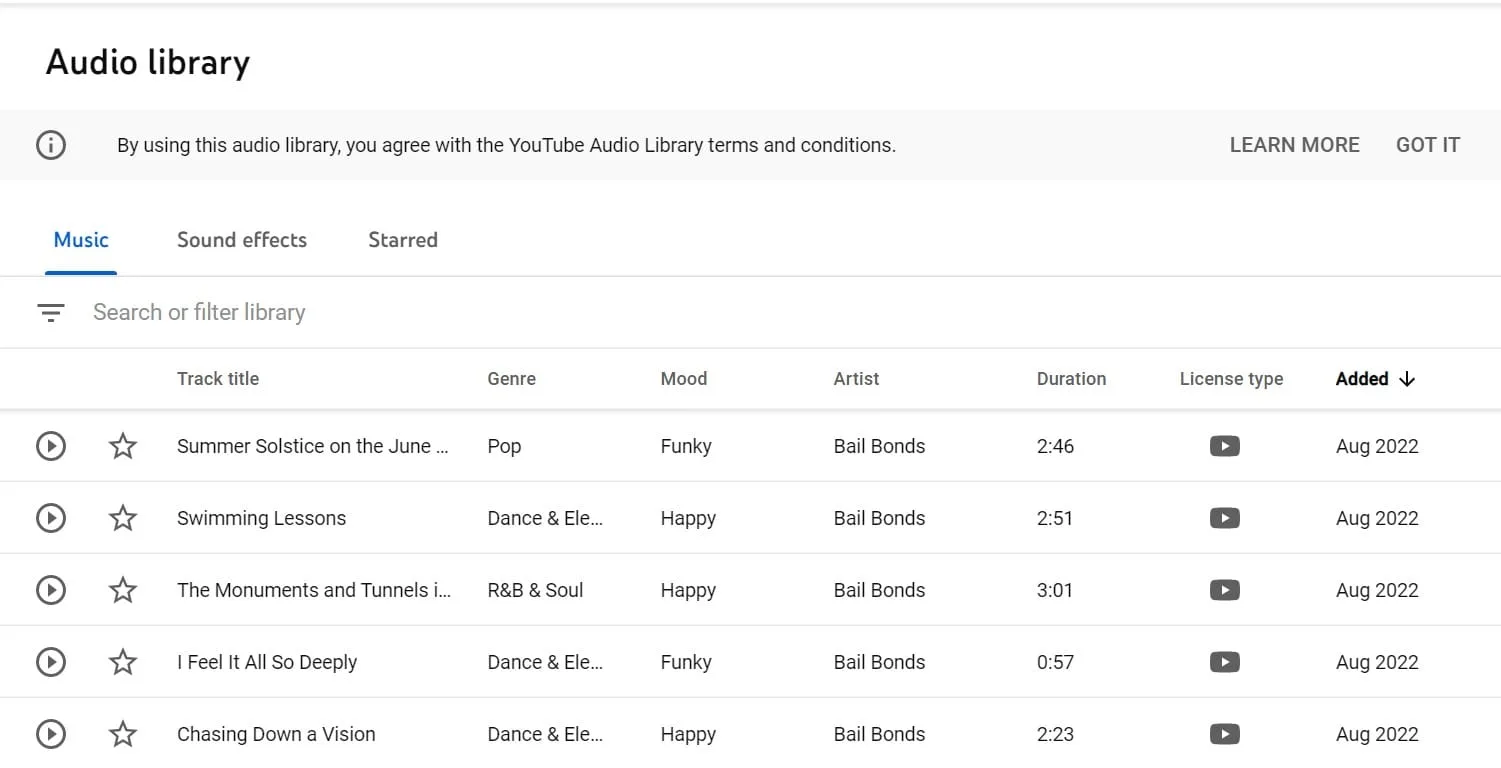Select 'The Monuments and Tunnels i…' title

pyautogui.click(x=314, y=590)
